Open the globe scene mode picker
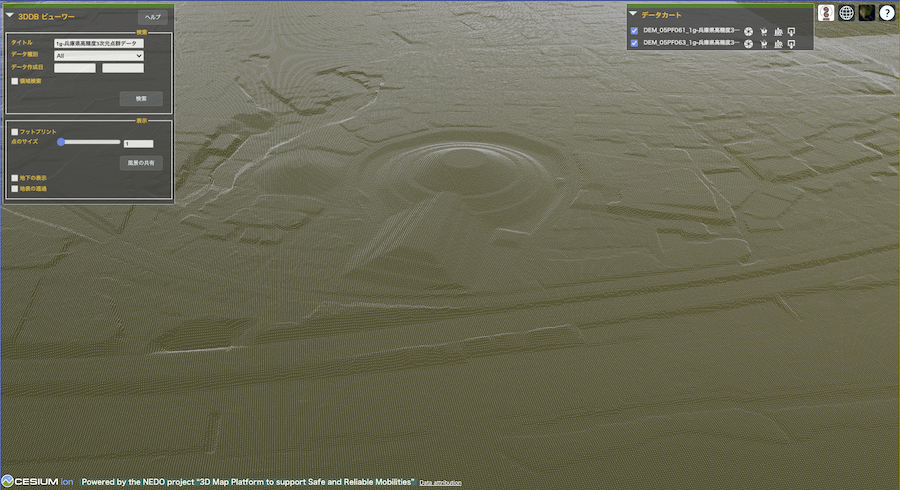Image resolution: width=900 pixels, height=490 pixels. point(847,13)
